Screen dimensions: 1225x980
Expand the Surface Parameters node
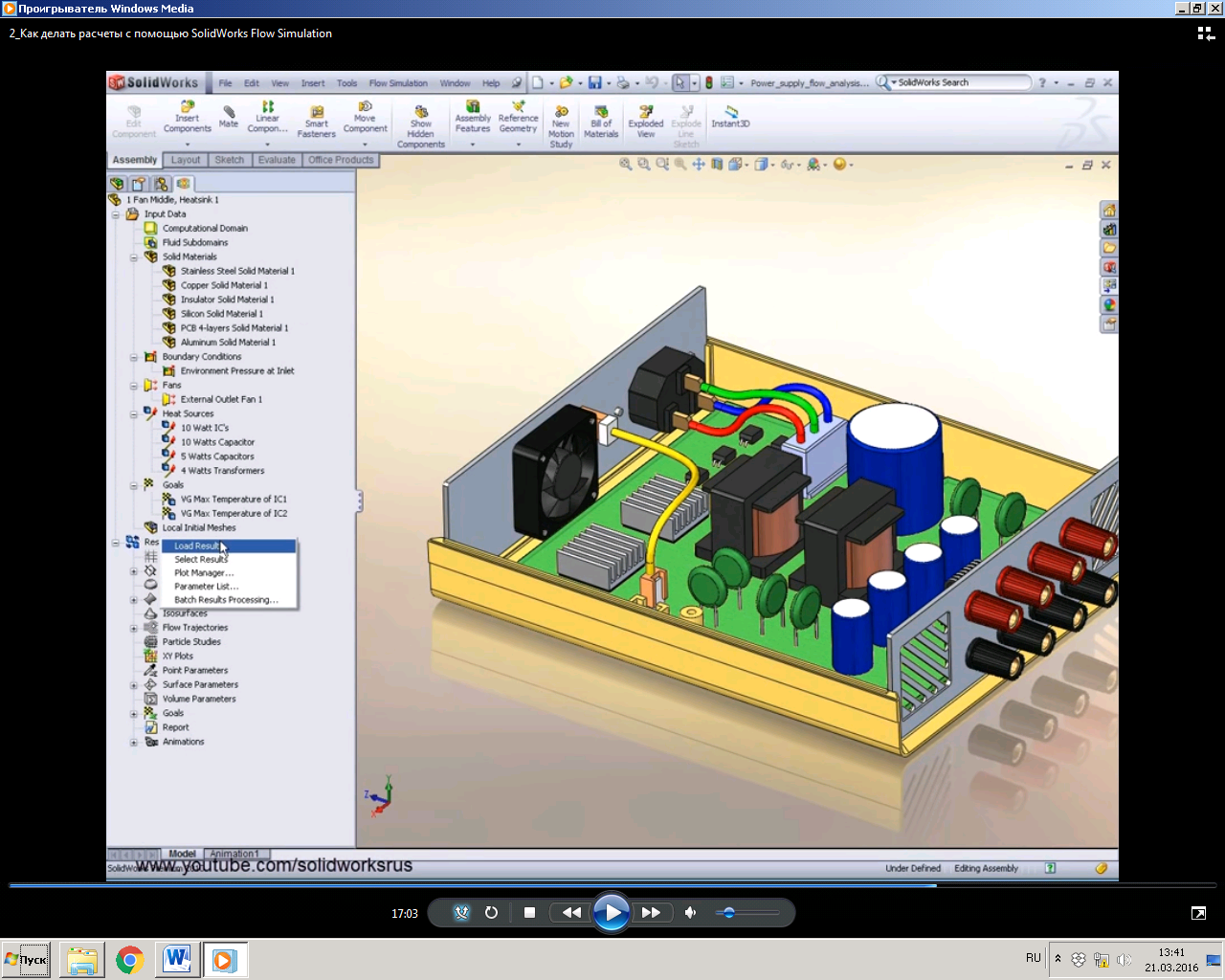click(x=134, y=685)
